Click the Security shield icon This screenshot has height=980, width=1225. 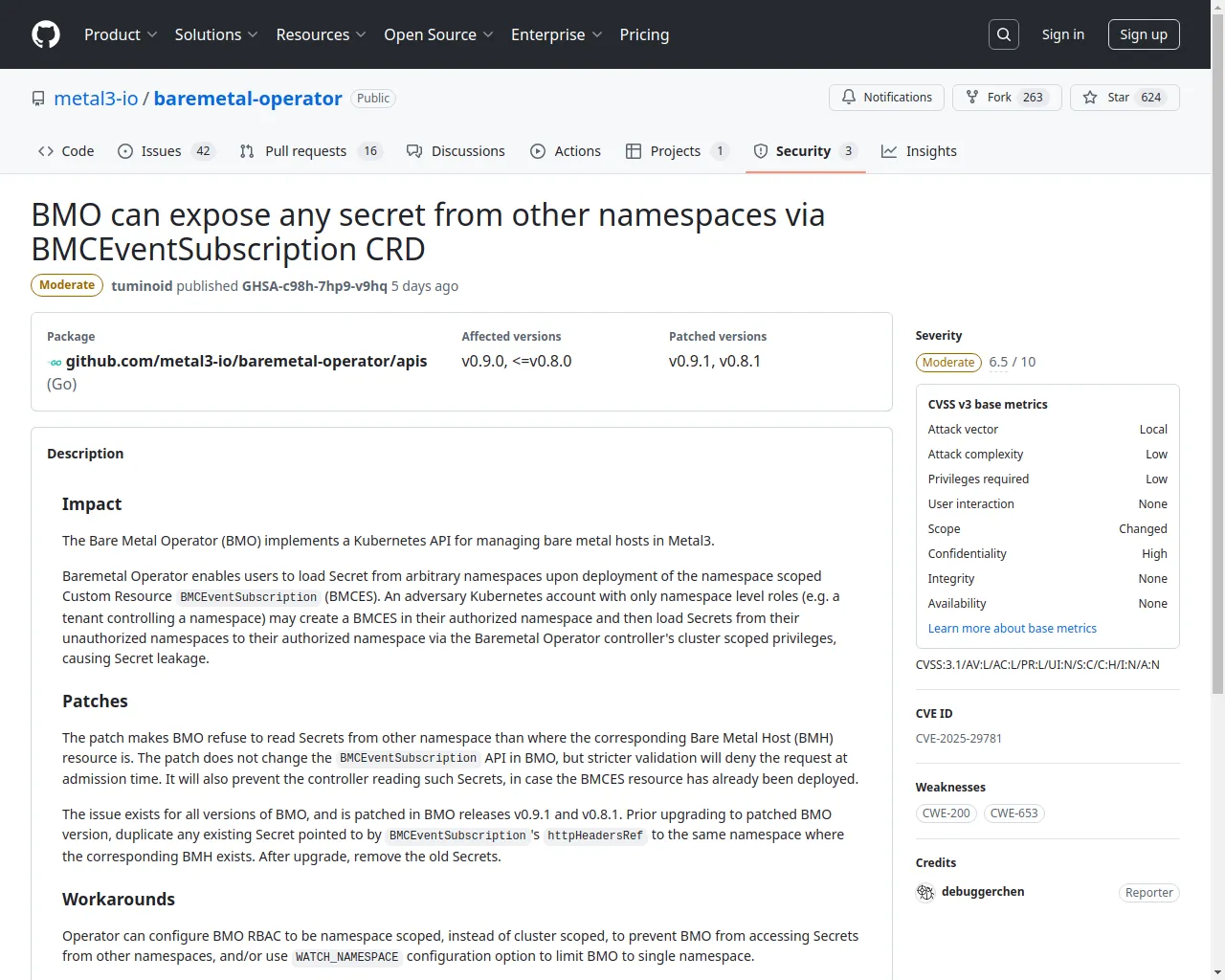coord(761,151)
